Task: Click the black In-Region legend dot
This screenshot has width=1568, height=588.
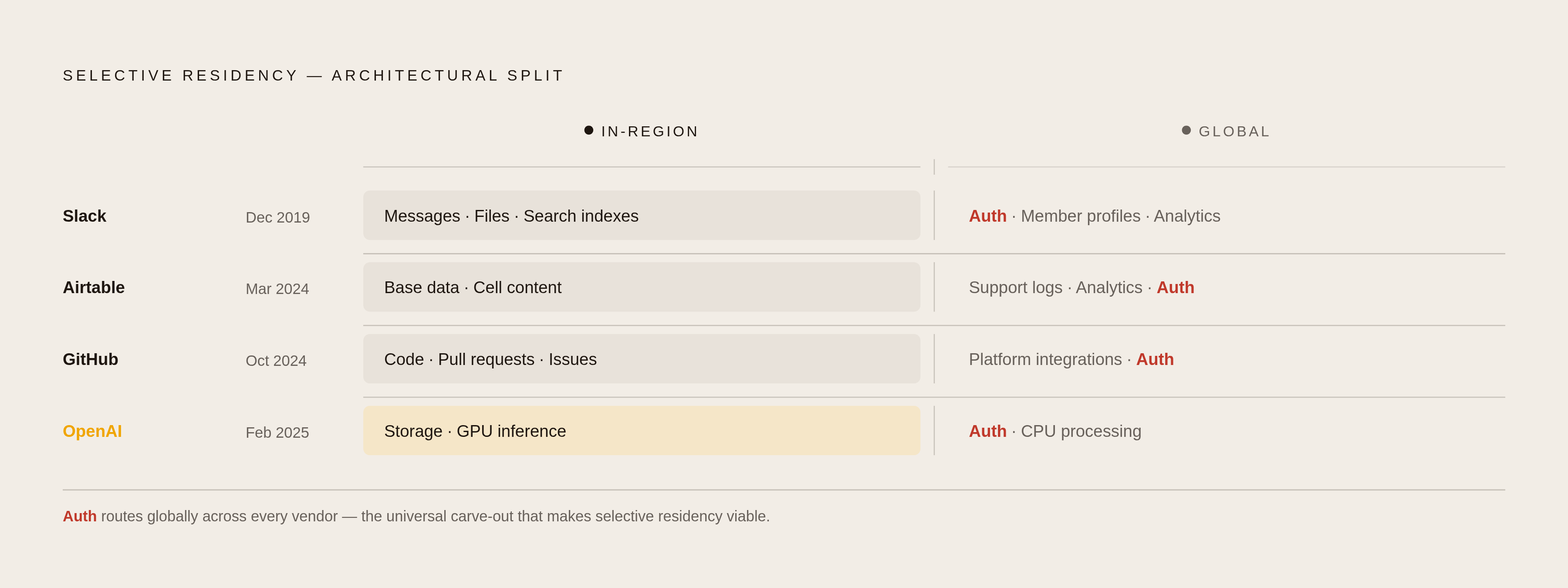Action: point(588,130)
